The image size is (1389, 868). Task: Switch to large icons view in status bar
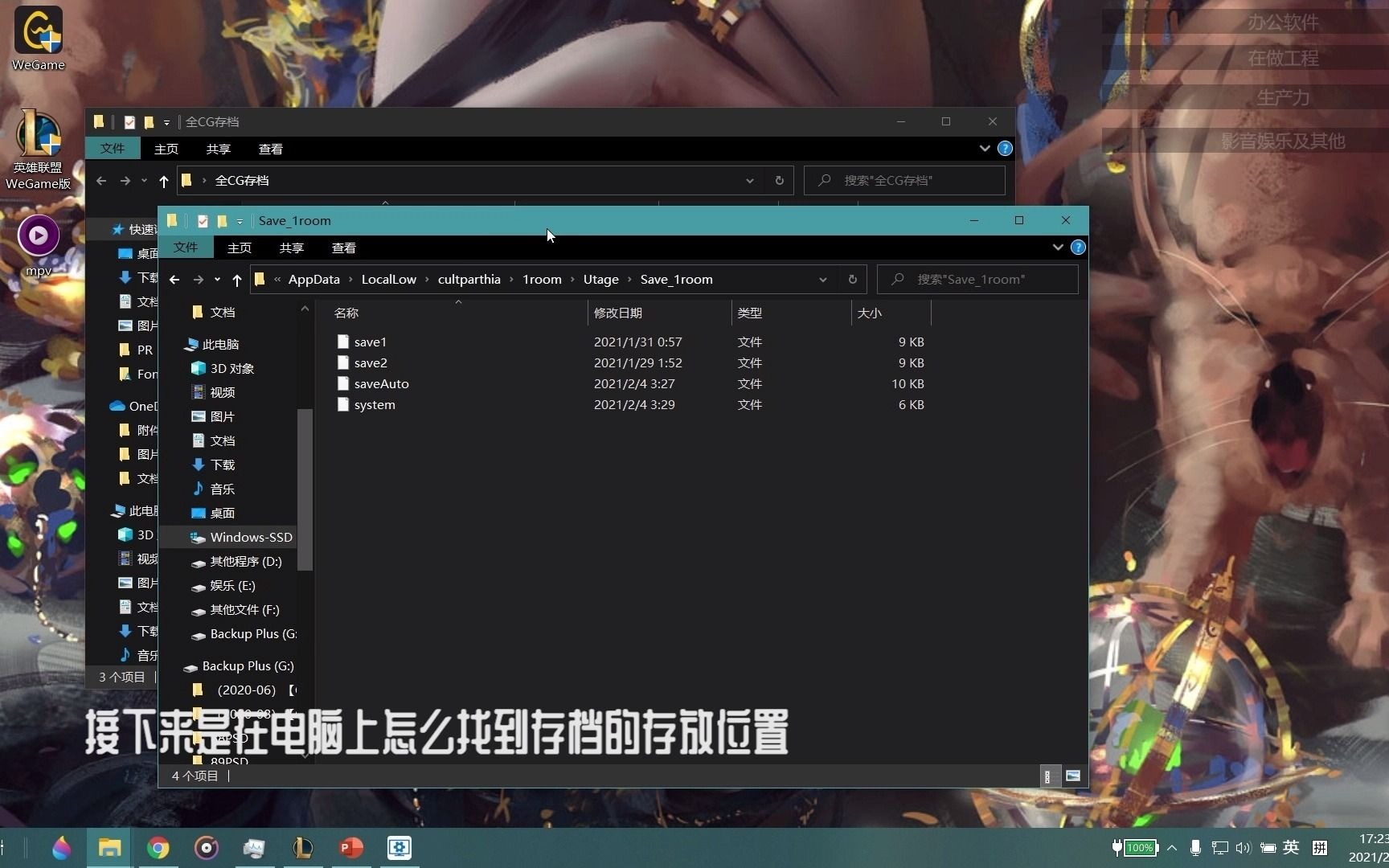pos(1072,776)
